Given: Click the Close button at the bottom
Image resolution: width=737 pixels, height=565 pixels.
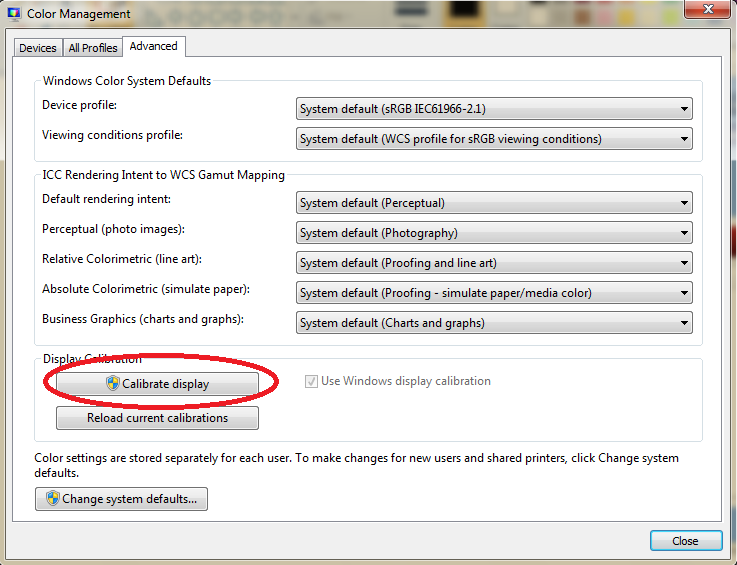Looking at the screenshot, I should (x=686, y=541).
